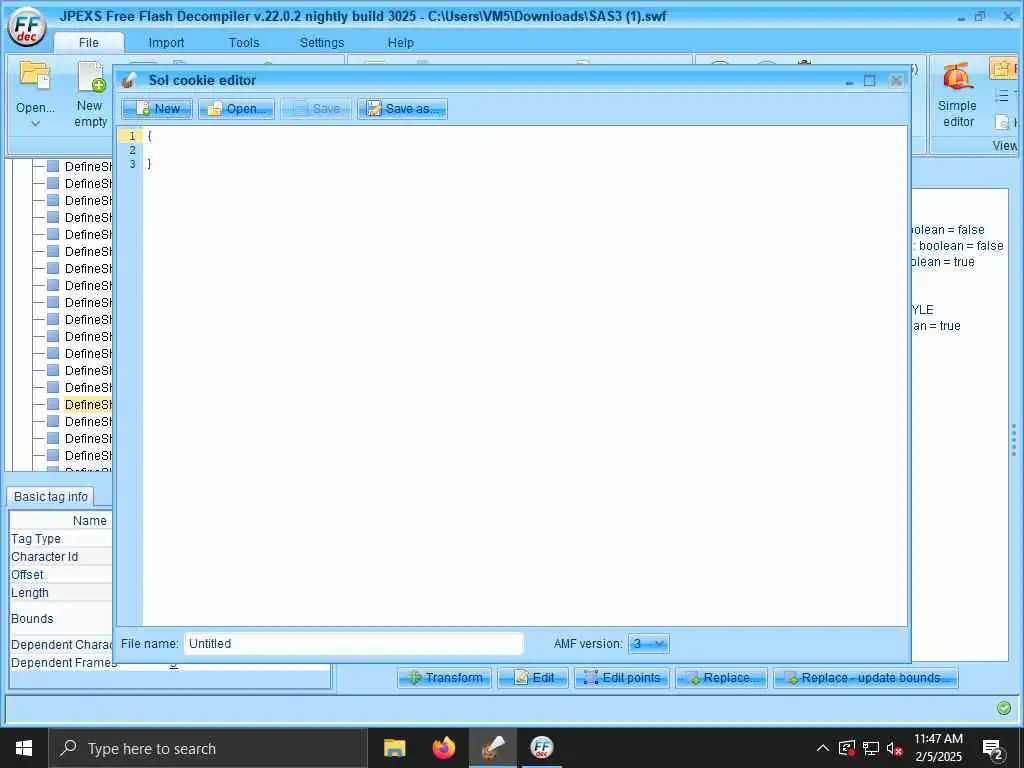Open the Settings ribbon tab
The width and height of the screenshot is (1024, 768).
tap(321, 42)
